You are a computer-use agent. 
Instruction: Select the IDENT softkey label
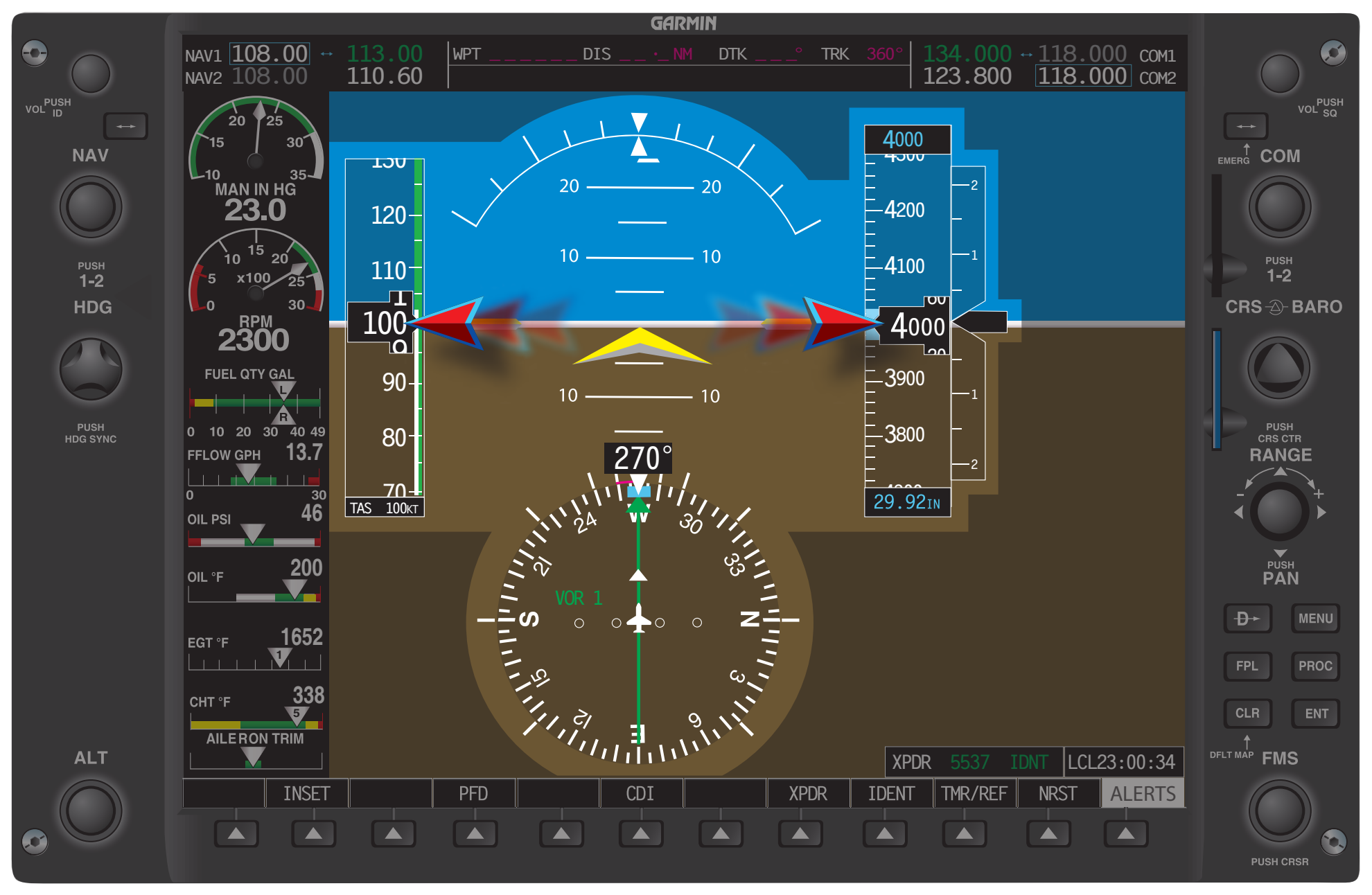891,793
